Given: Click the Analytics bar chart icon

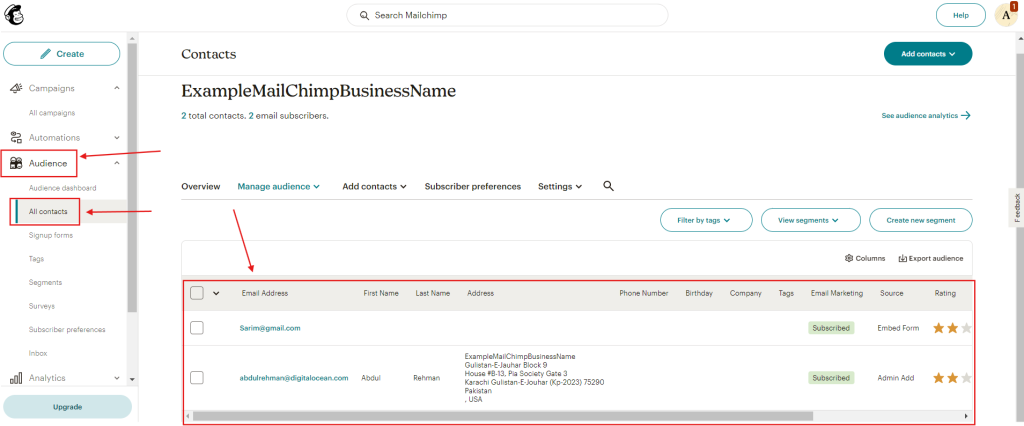Looking at the screenshot, I should point(17,378).
